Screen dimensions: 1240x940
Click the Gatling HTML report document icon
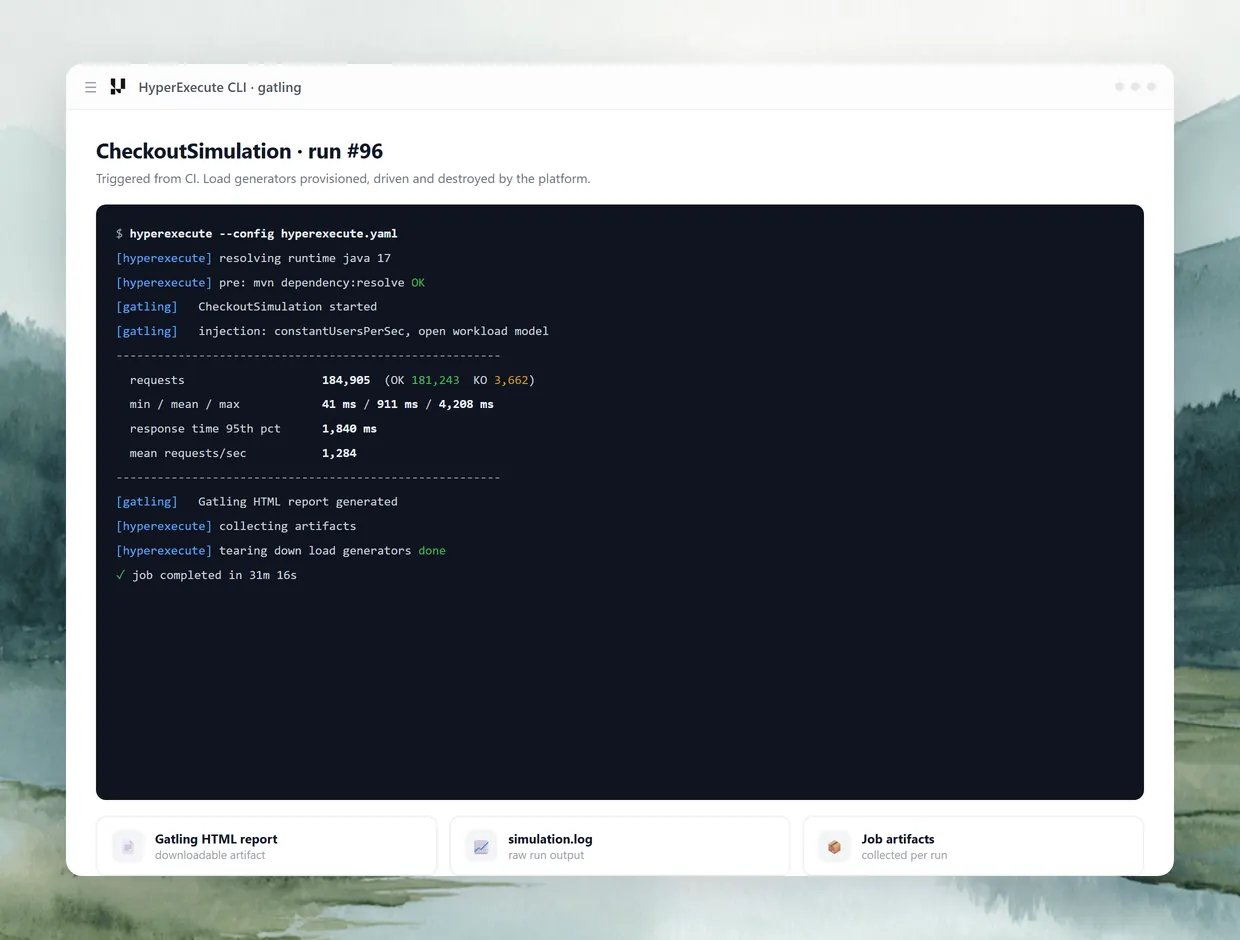[128, 847]
